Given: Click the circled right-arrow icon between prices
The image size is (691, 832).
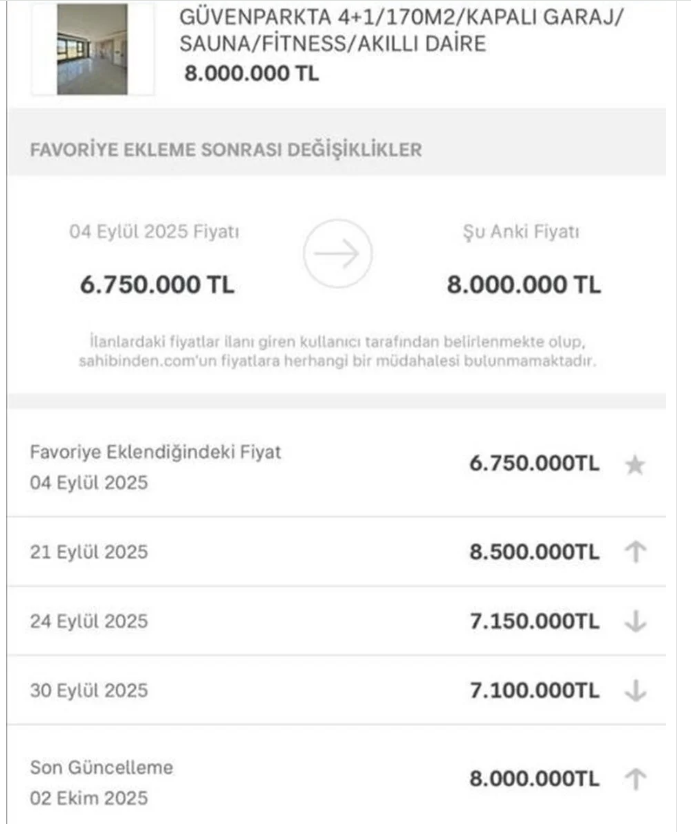Looking at the screenshot, I should click(337, 255).
